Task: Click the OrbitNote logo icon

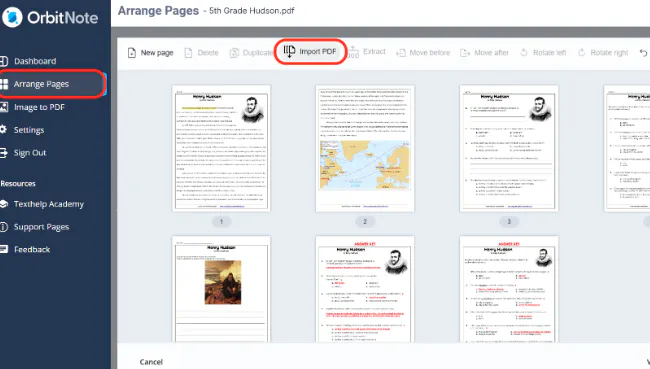Action: tap(12, 17)
